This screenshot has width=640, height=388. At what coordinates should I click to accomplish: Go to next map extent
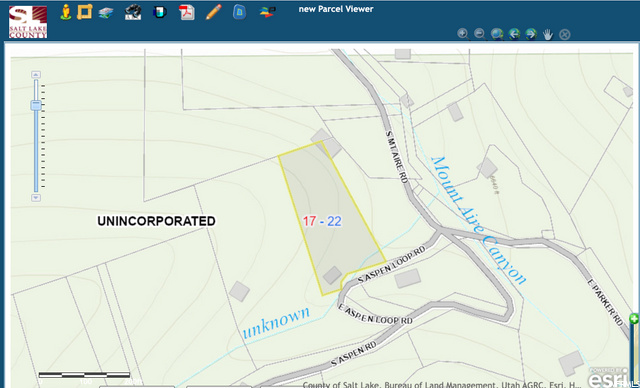531,34
